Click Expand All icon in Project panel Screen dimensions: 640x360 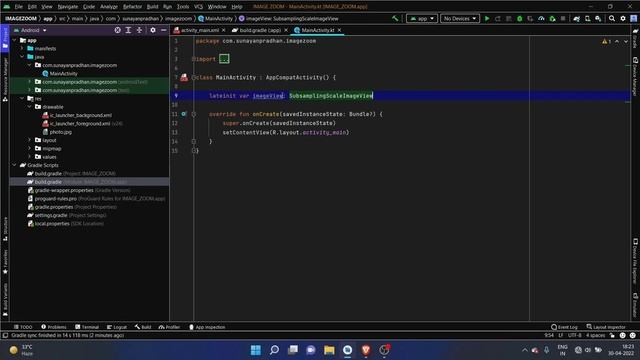click(128, 30)
